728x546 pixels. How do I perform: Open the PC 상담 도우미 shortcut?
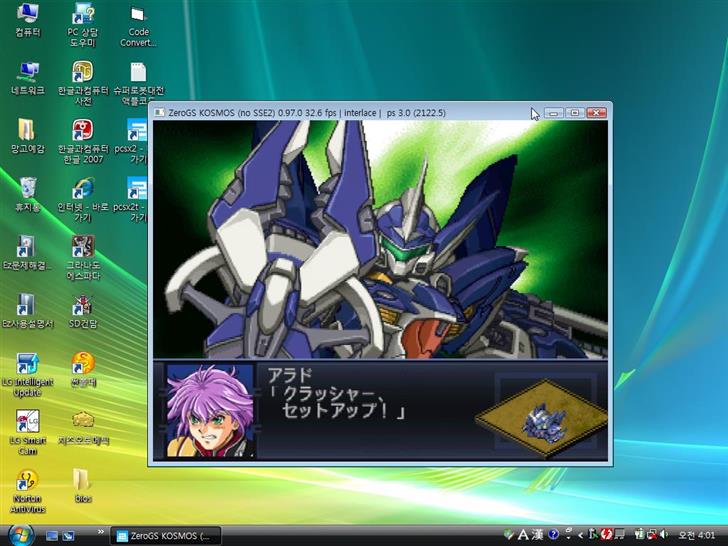point(83,25)
